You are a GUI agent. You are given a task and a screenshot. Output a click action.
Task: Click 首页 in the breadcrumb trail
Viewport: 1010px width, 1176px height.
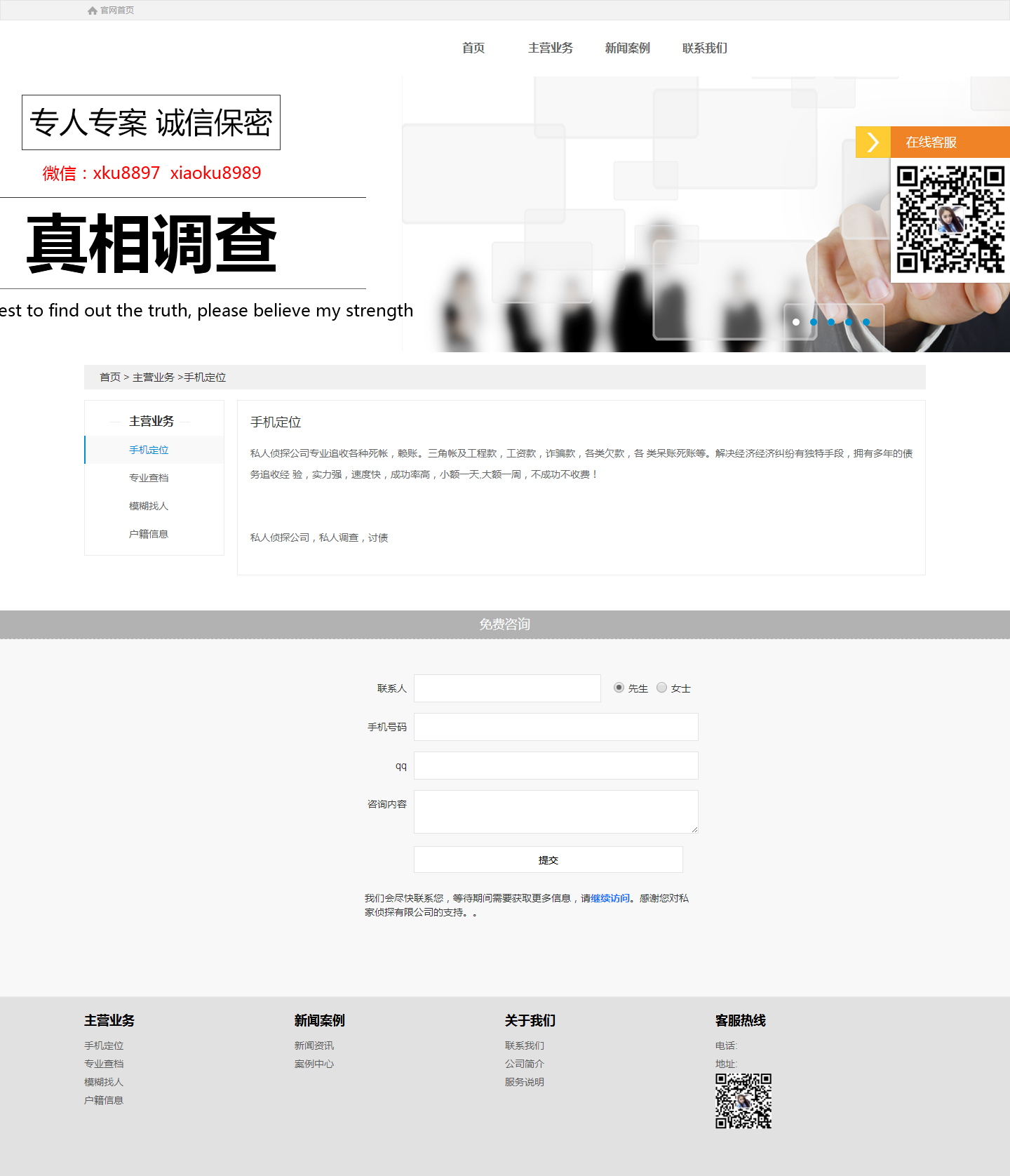click(x=109, y=377)
